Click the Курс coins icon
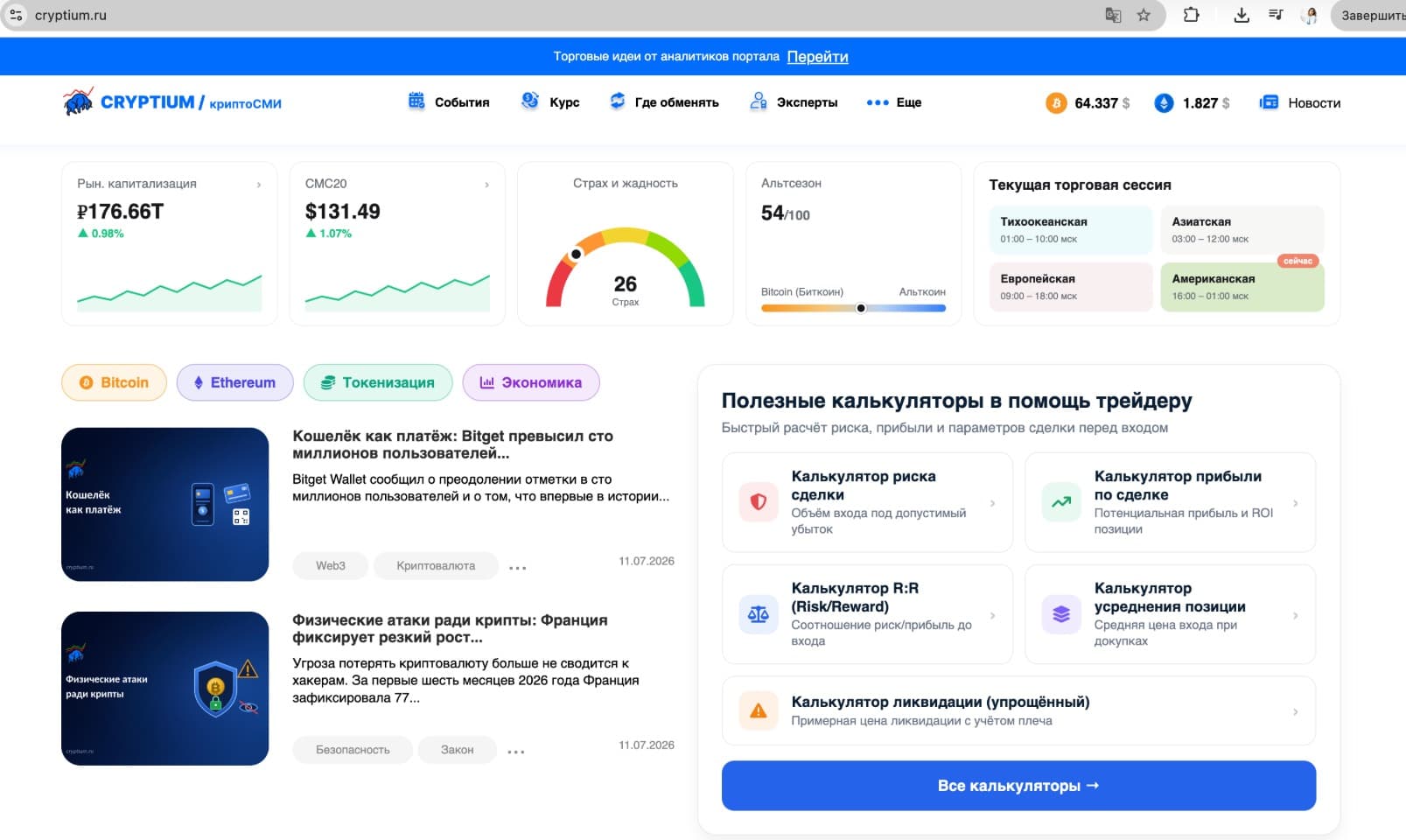 pos(530,101)
